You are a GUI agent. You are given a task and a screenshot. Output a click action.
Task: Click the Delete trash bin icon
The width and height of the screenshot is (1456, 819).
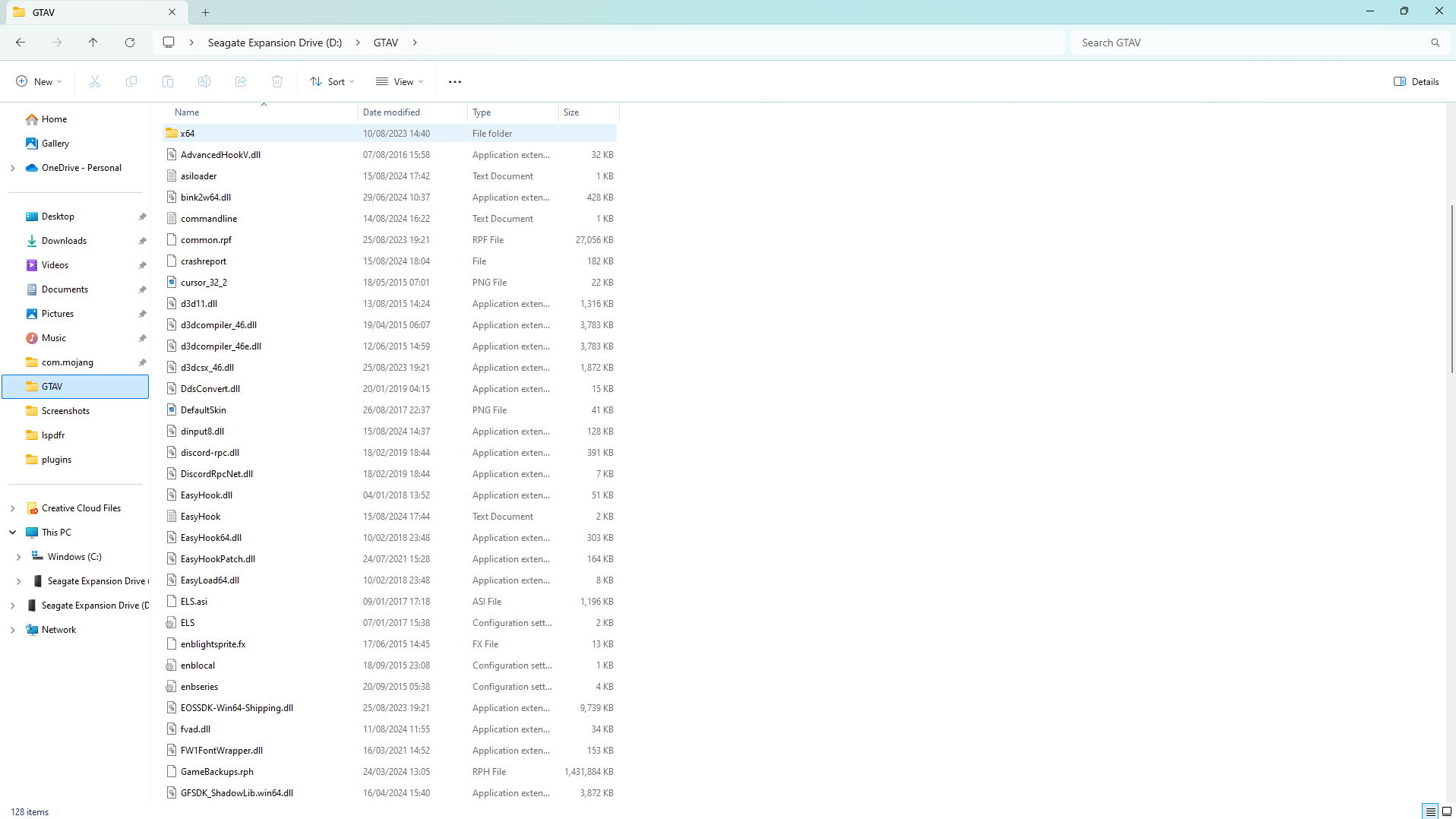[277, 81]
